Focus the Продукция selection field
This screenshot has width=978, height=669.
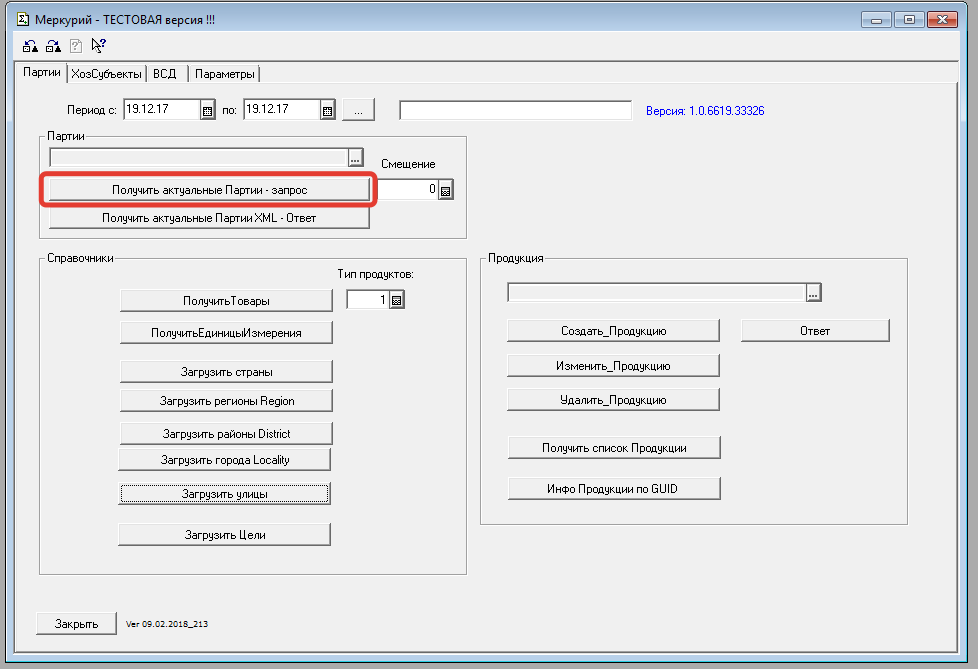click(657, 292)
